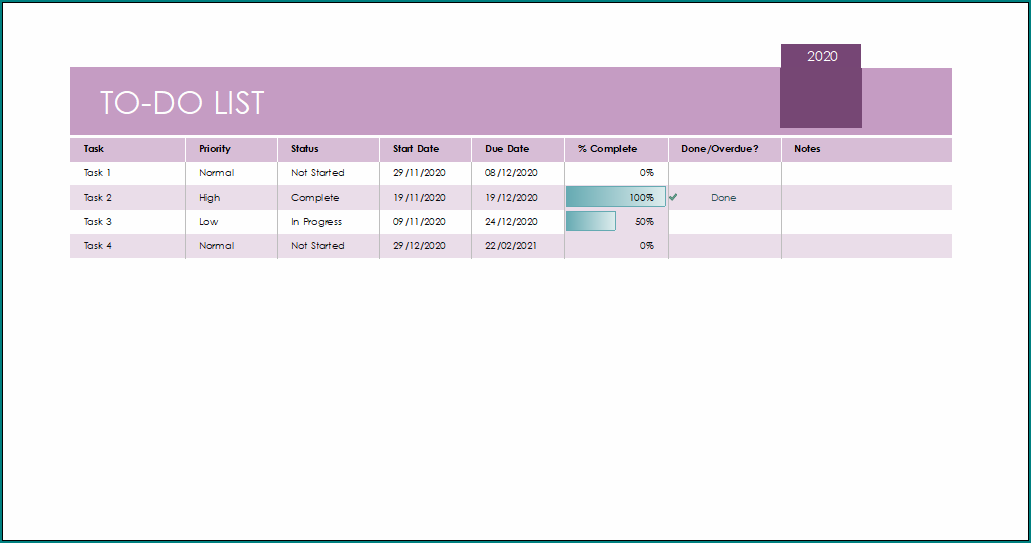Click the dark purple 2020 year box
The width and height of the screenshot is (1031, 543).
pos(820,86)
